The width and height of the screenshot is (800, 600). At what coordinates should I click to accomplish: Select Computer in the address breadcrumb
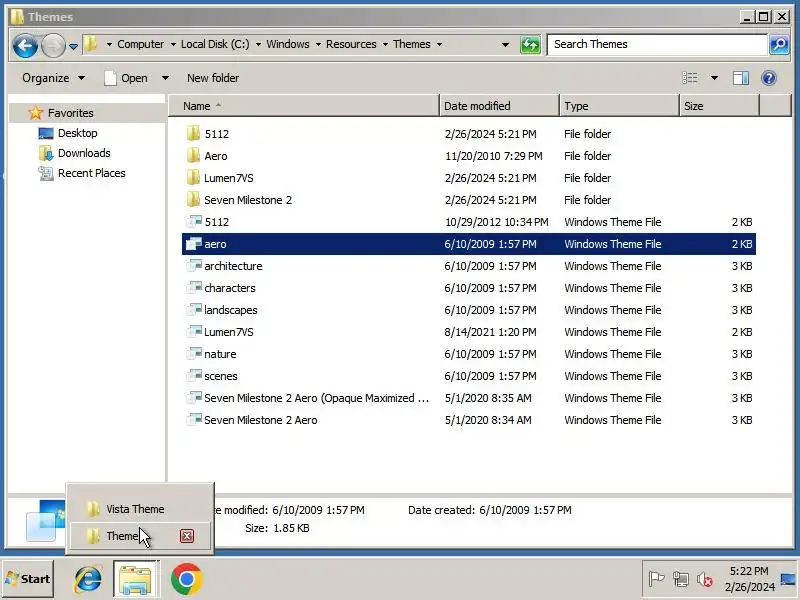click(140, 44)
